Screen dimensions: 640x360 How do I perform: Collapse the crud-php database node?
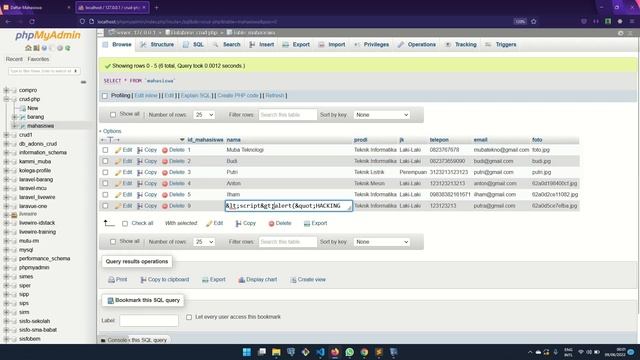click(x=6, y=99)
